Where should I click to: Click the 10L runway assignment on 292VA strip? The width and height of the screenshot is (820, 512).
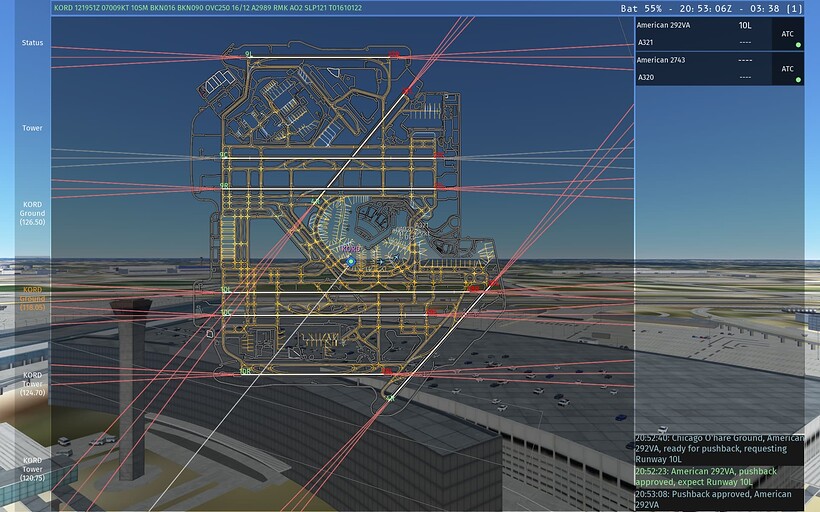745,26
